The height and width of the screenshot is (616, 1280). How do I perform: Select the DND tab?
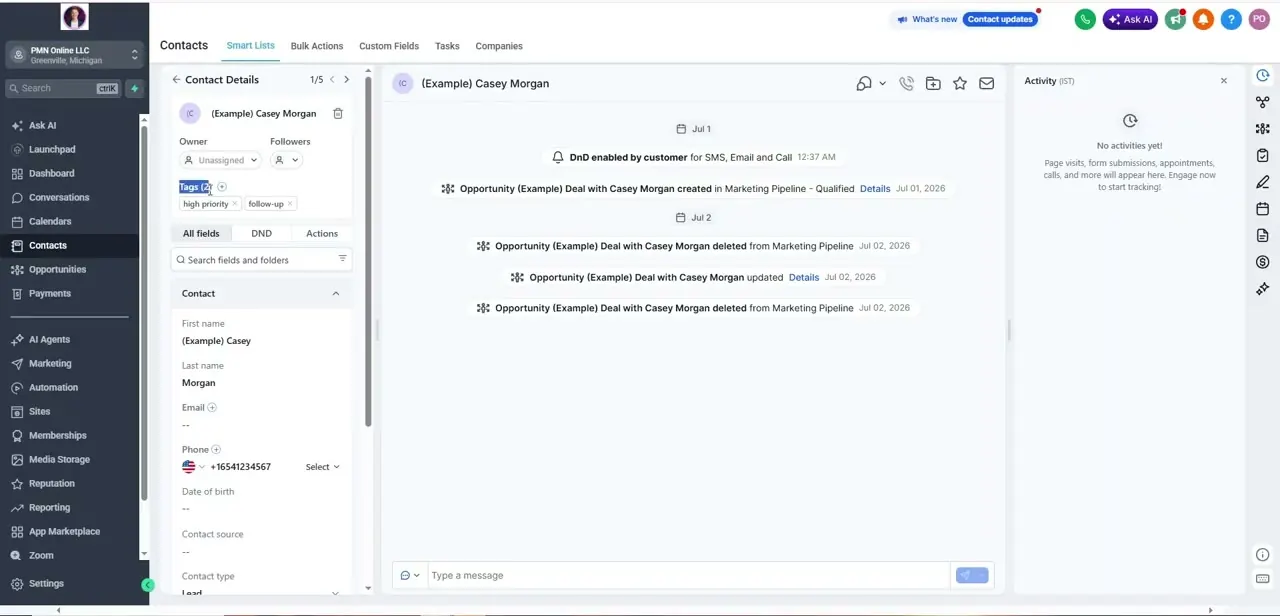(x=261, y=234)
